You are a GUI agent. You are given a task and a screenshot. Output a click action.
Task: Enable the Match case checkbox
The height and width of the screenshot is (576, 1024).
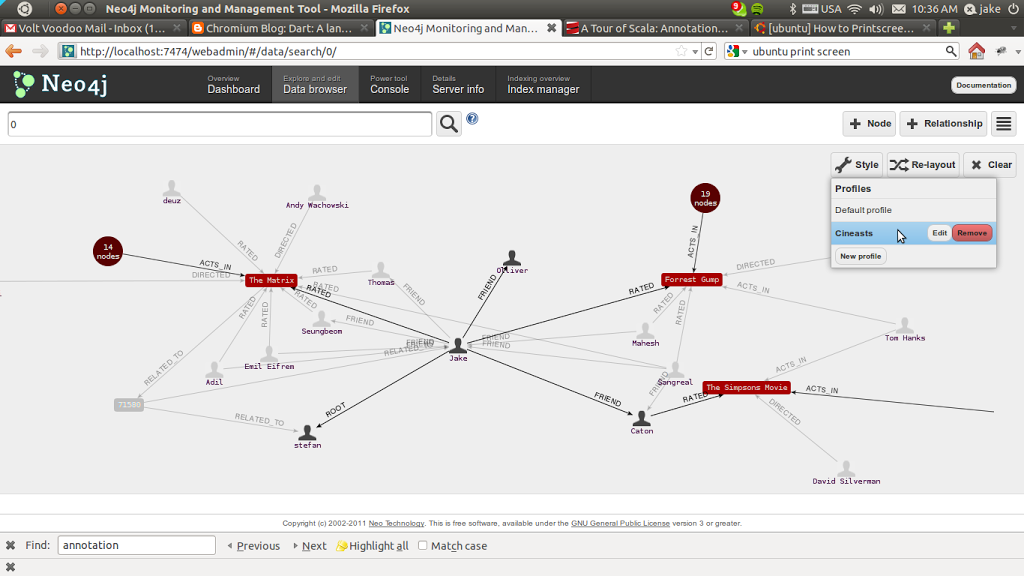[423, 545]
